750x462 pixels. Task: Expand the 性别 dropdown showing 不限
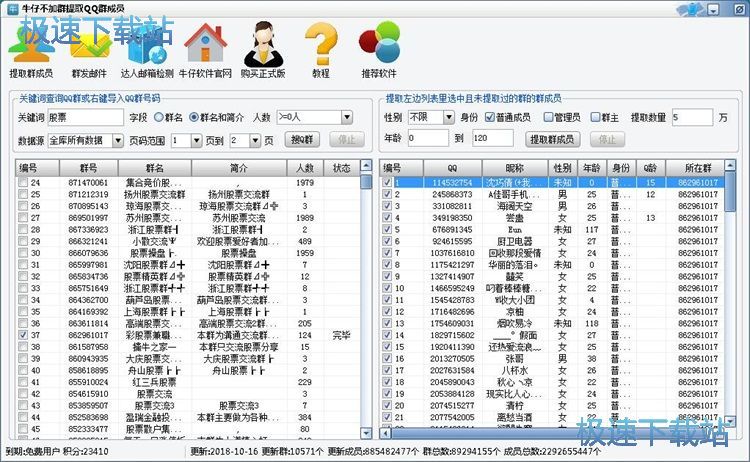(448, 117)
